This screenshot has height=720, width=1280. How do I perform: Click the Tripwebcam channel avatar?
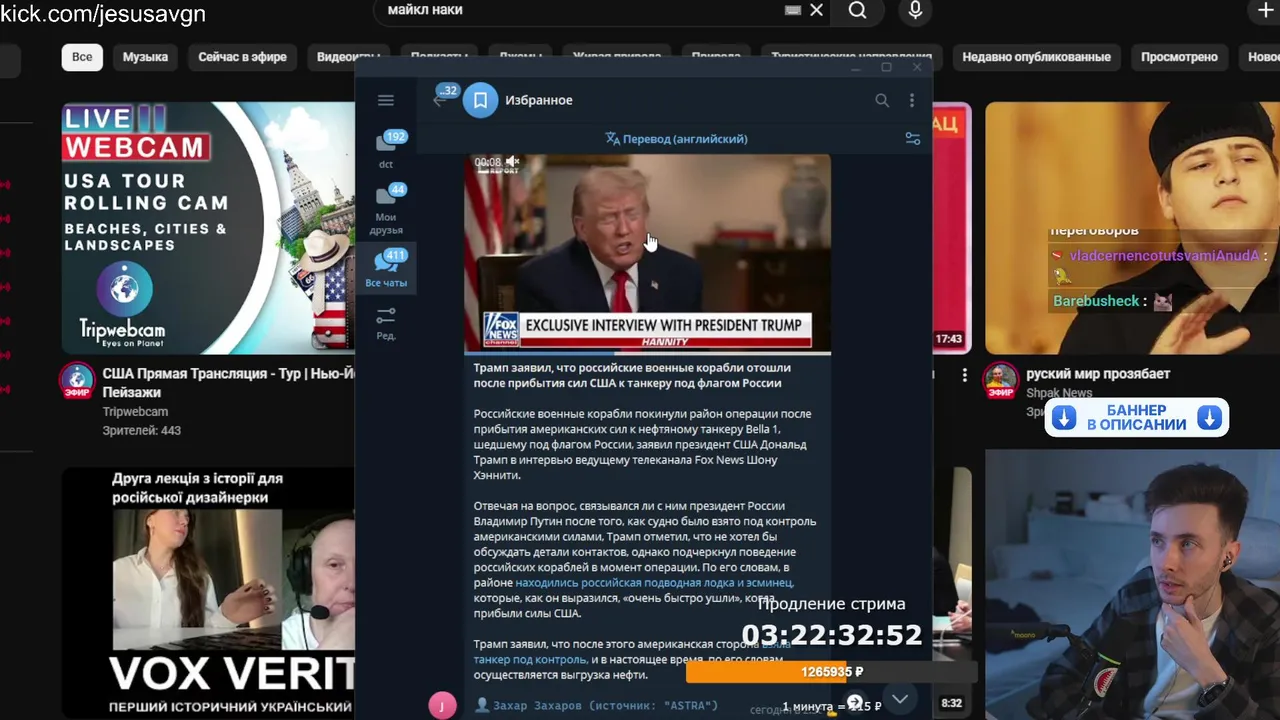(x=77, y=381)
